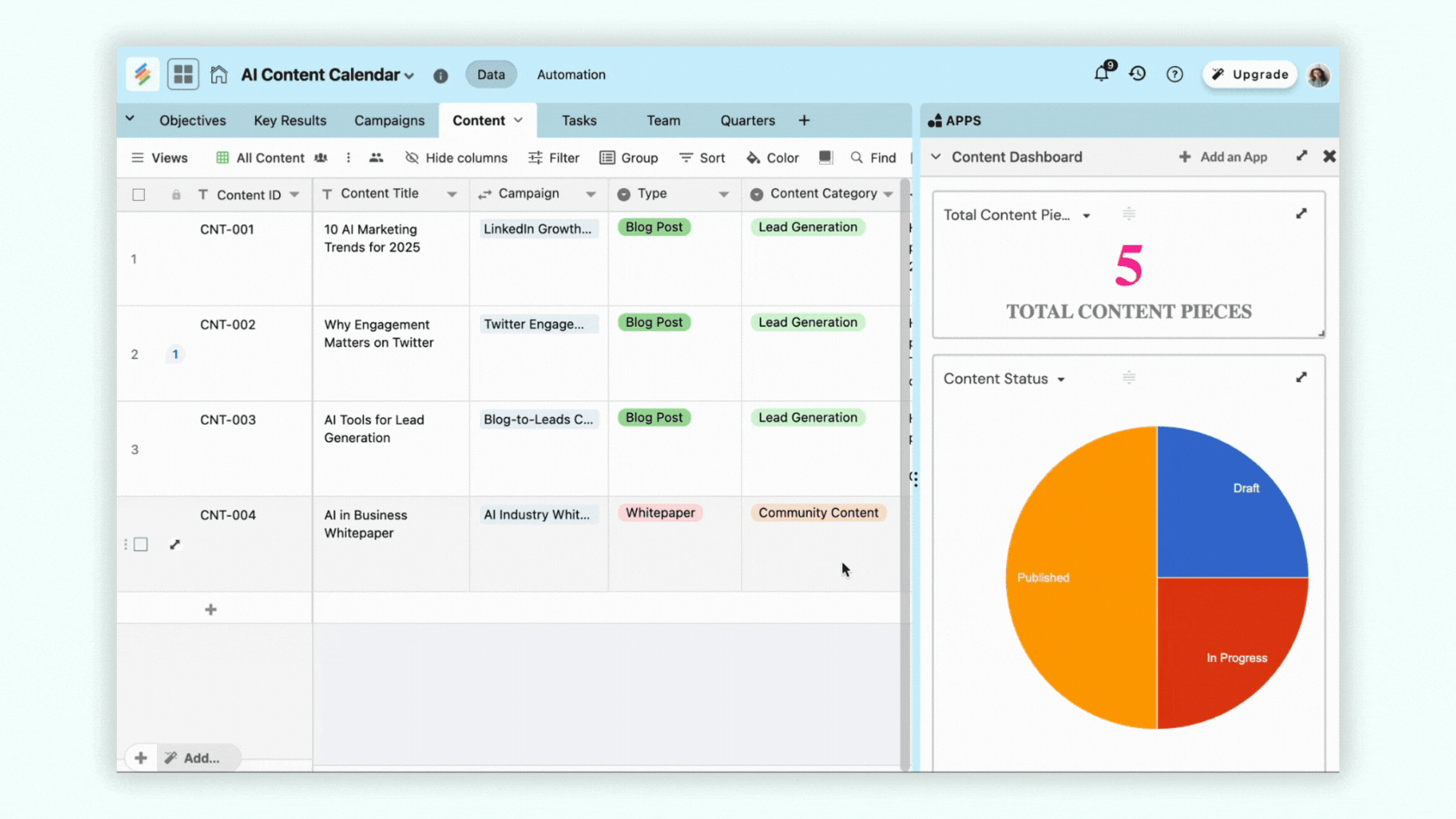Tick the select-all rows checkbox

[139, 195]
